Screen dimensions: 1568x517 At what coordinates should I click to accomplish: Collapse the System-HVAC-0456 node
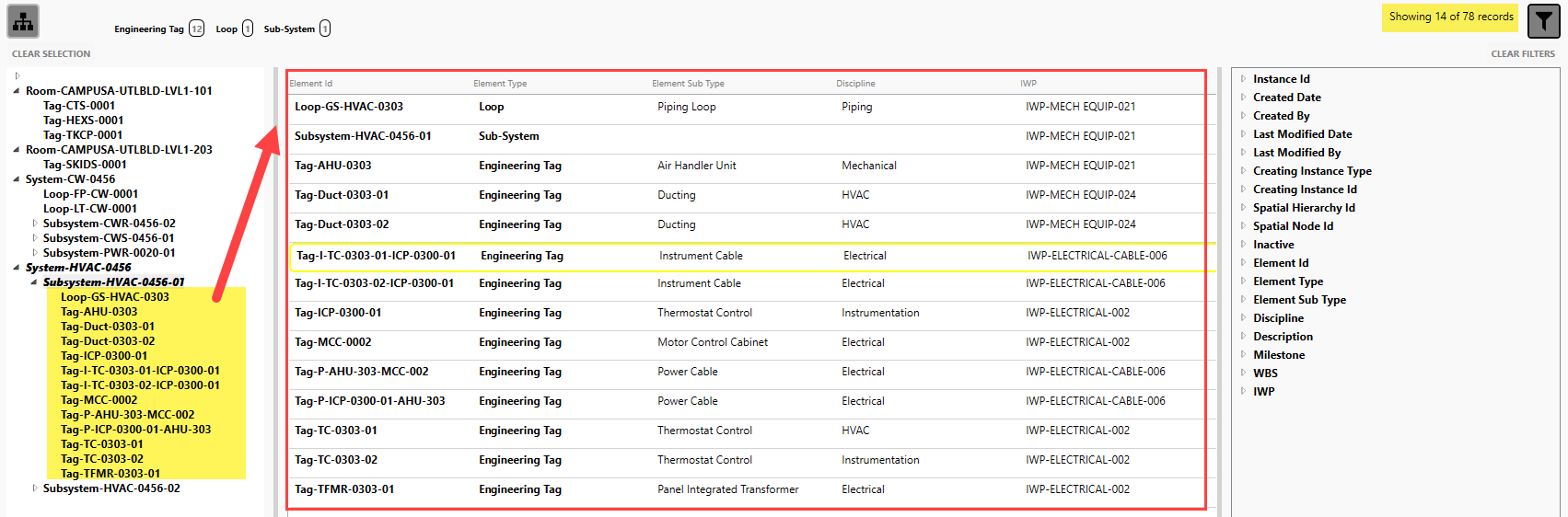17,268
